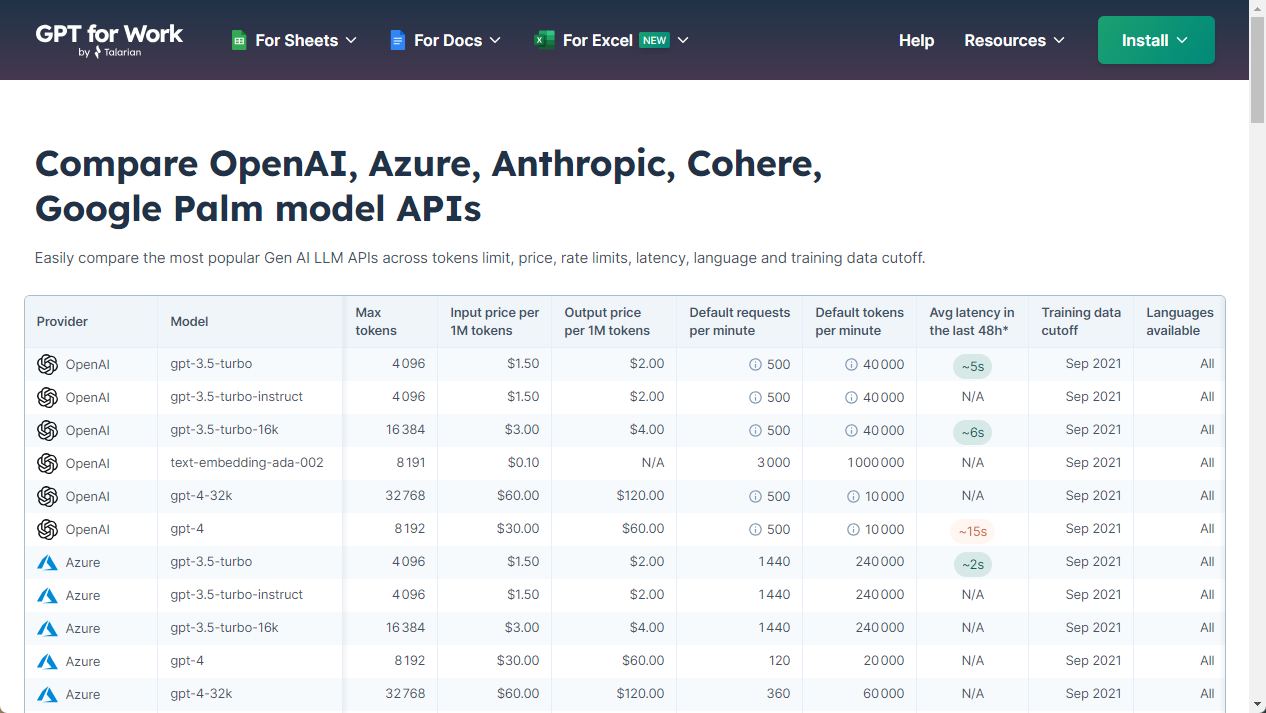Click info icon beside 40000 for OpenAI gpt-3.5-turbo
The width and height of the screenshot is (1266, 713).
pyautogui.click(x=851, y=365)
